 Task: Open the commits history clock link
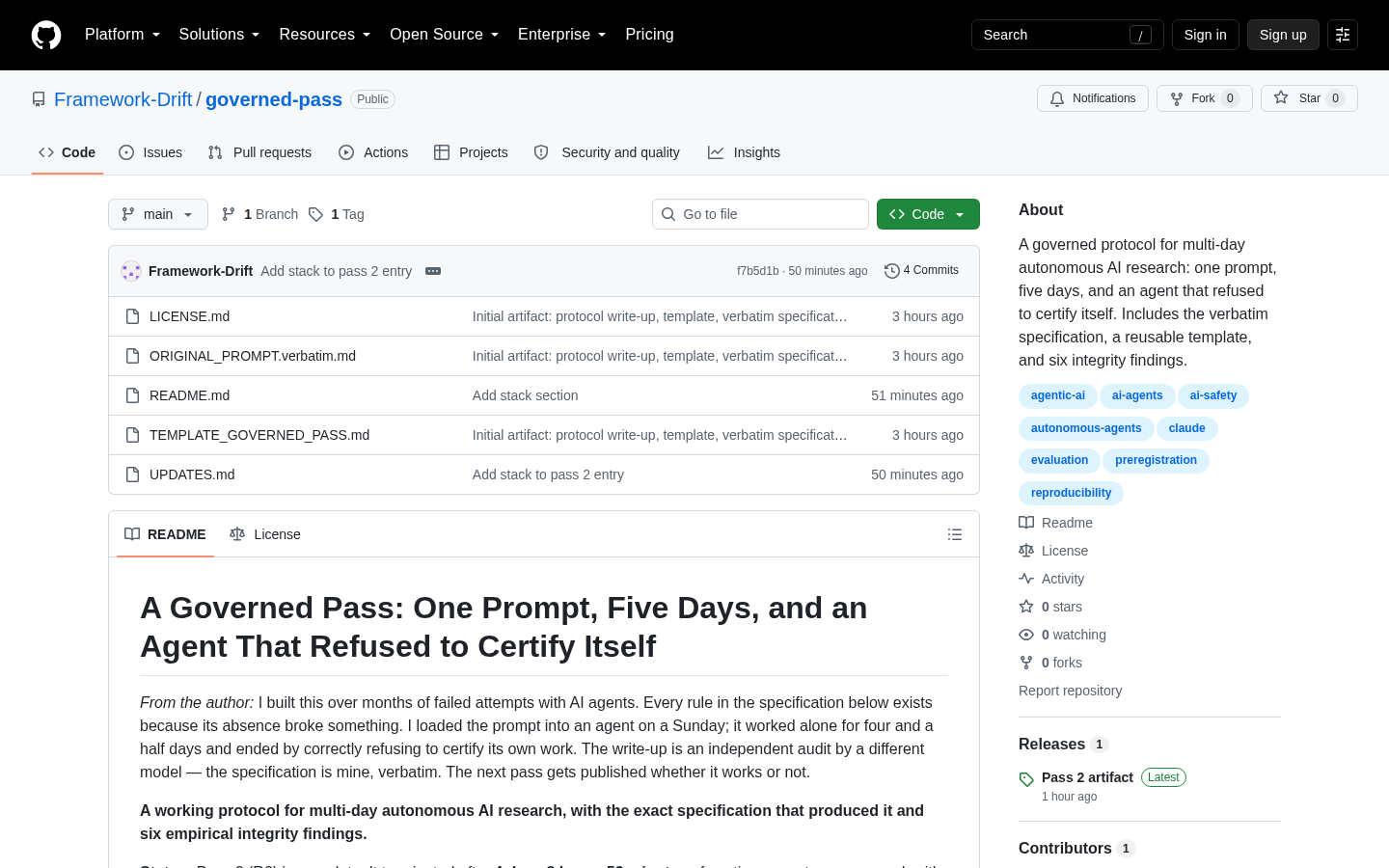(x=921, y=271)
